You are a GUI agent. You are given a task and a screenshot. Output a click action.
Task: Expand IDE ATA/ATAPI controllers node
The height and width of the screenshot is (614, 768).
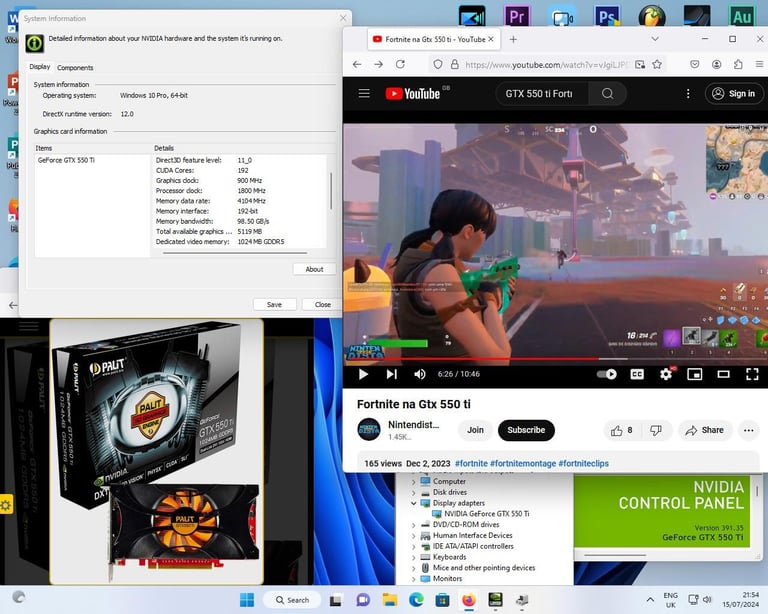point(413,546)
